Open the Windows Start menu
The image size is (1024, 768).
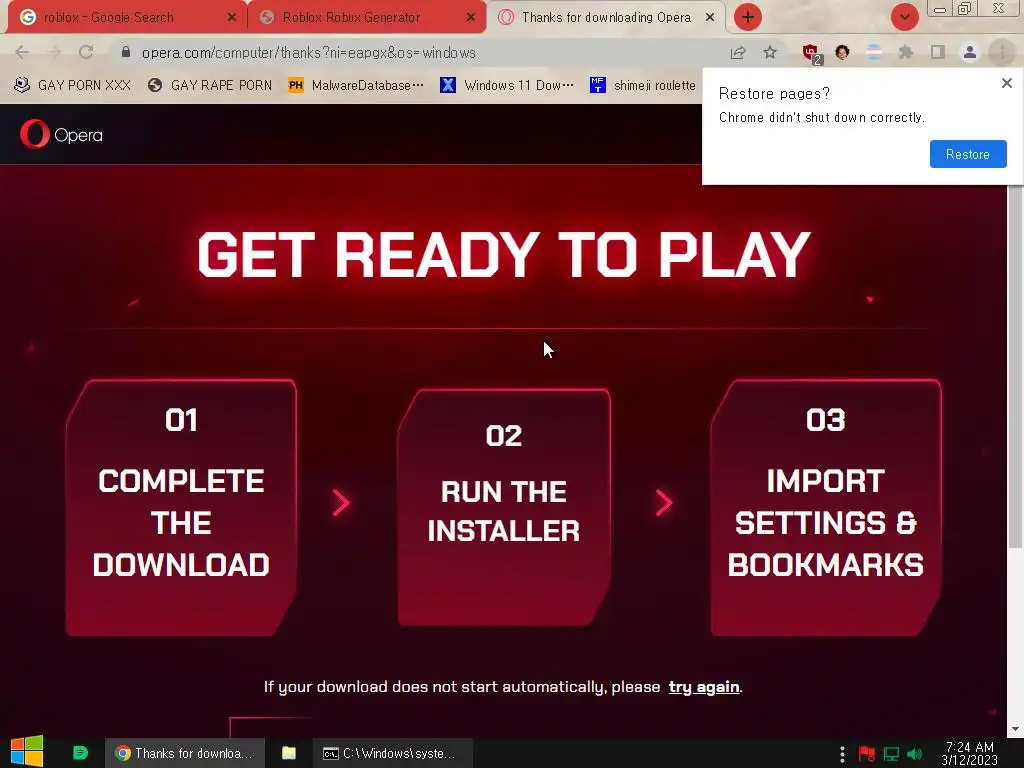click(27, 752)
